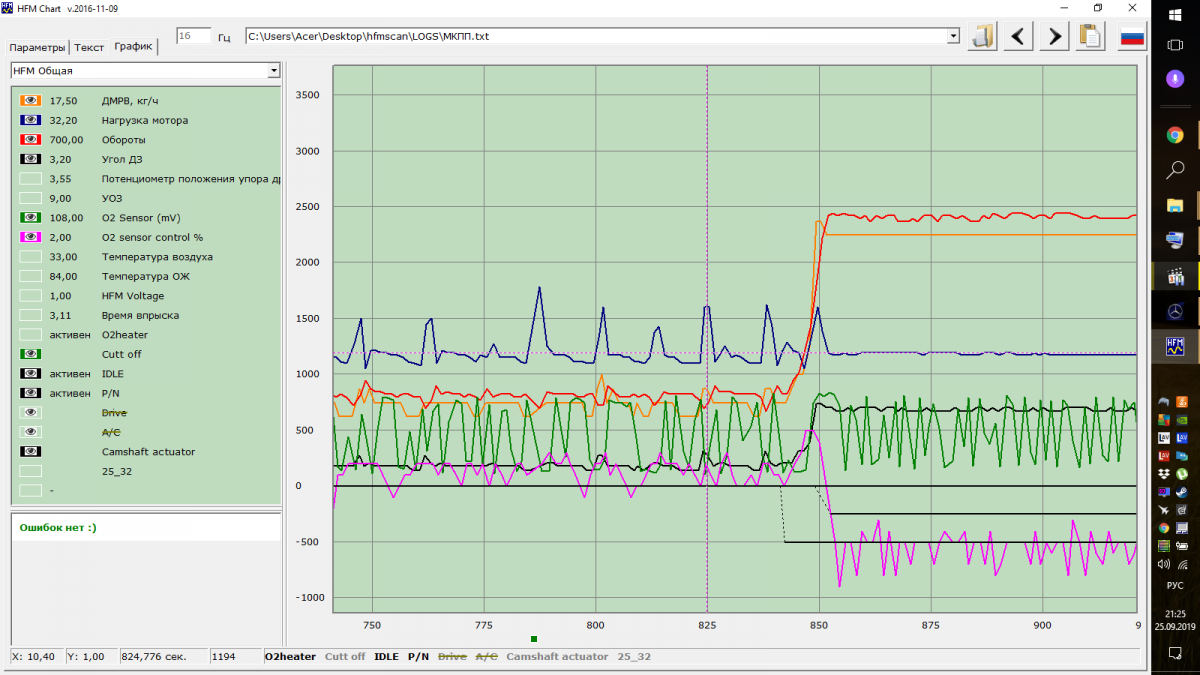Toggle the IDLE trace eye
Image resolution: width=1200 pixels, height=675 pixels.
tap(30, 373)
